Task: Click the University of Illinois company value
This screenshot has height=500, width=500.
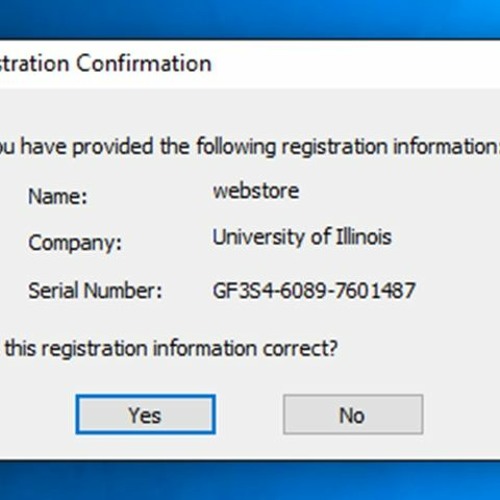Action: point(302,237)
